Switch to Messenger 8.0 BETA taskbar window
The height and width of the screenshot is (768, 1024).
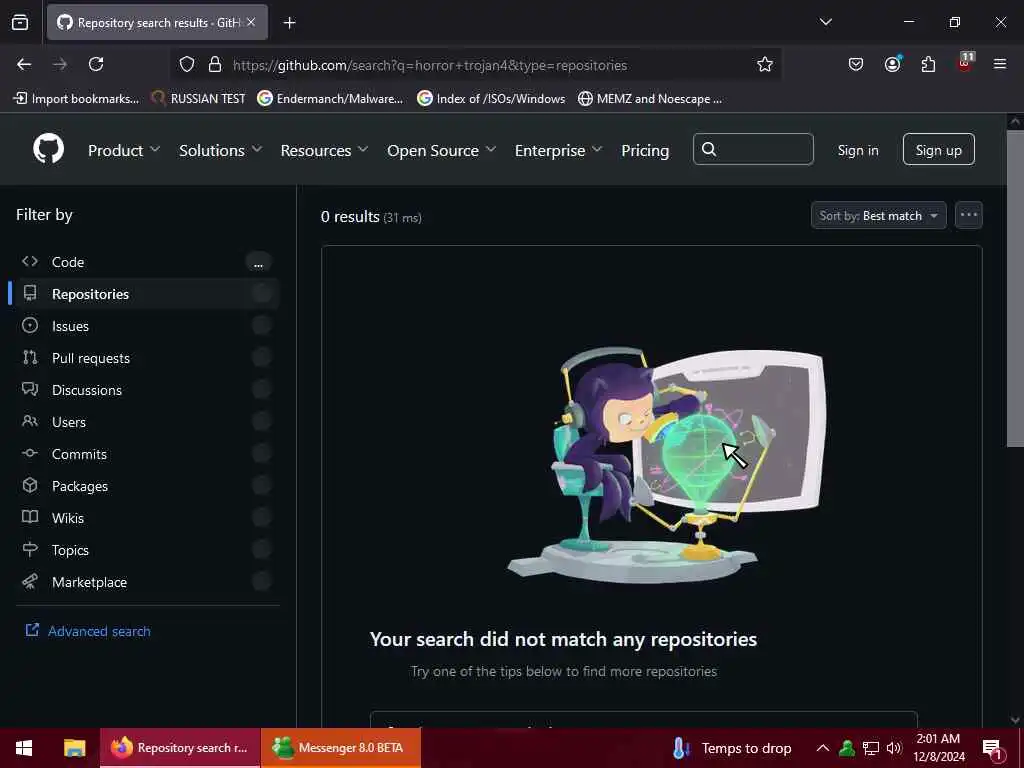click(341, 748)
